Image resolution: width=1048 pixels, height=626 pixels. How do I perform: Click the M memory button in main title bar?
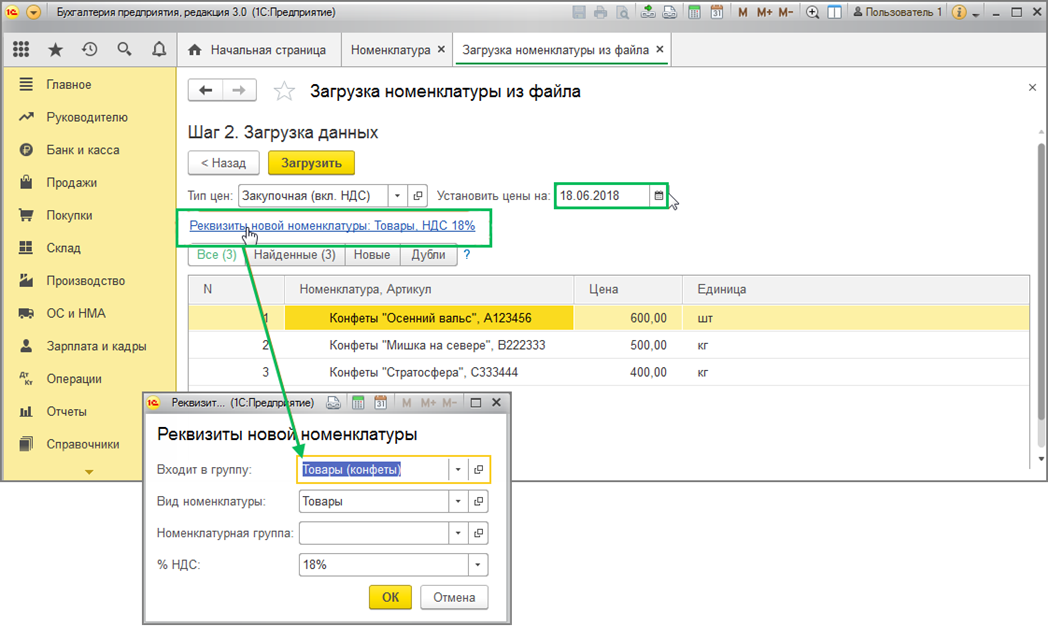pyautogui.click(x=743, y=12)
